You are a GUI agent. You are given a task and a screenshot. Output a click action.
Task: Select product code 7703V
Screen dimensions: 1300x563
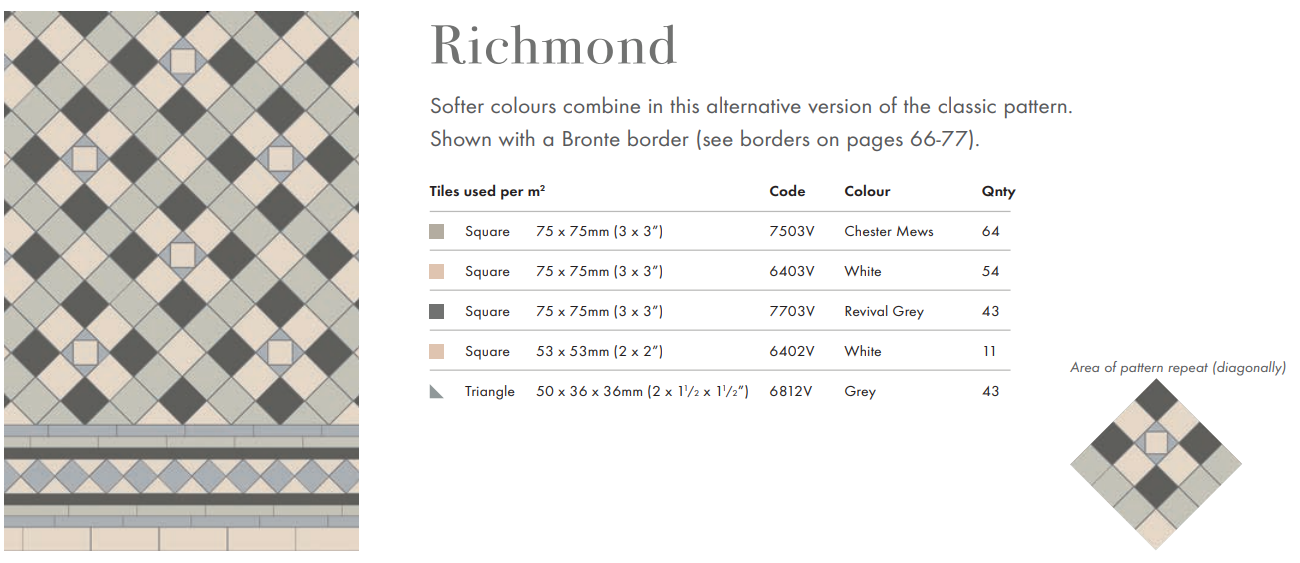tap(792, 312)
